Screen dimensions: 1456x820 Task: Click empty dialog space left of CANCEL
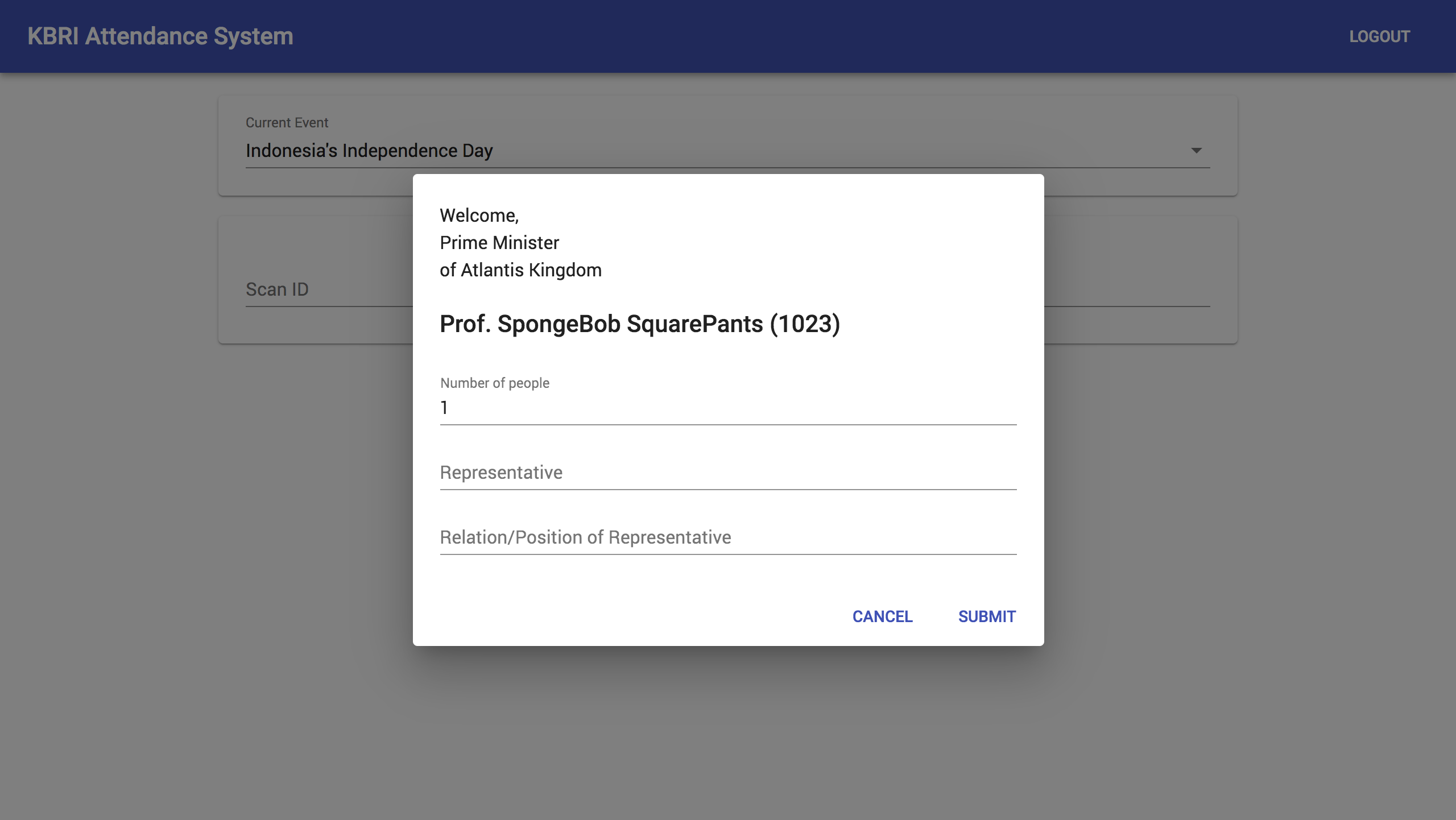(626, 616)
